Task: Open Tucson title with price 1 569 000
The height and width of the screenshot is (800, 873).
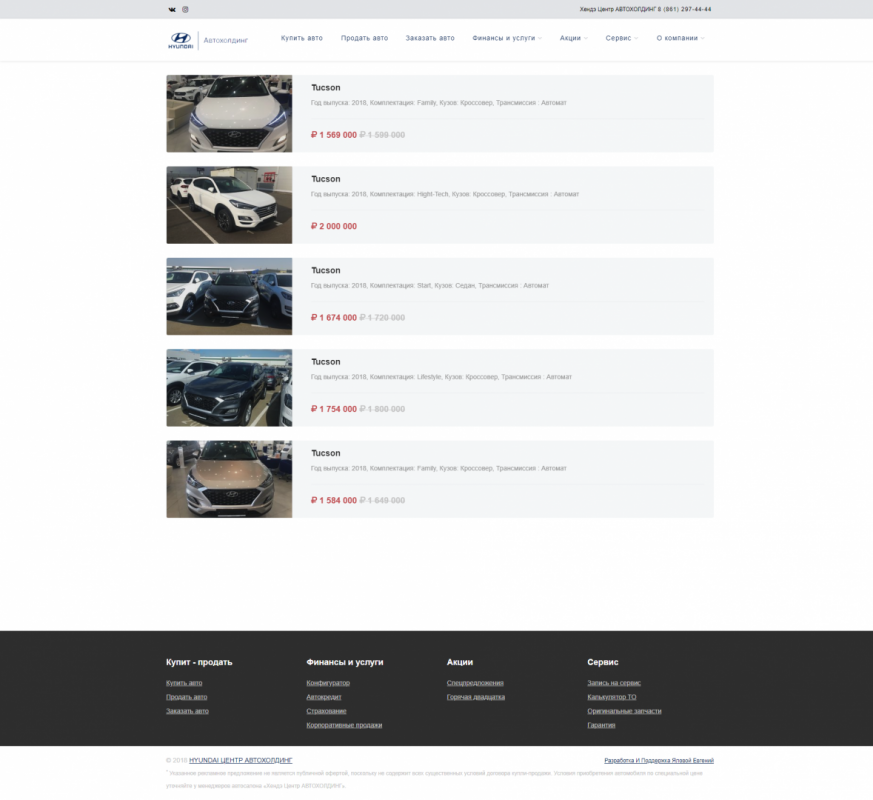Action: 326,87
